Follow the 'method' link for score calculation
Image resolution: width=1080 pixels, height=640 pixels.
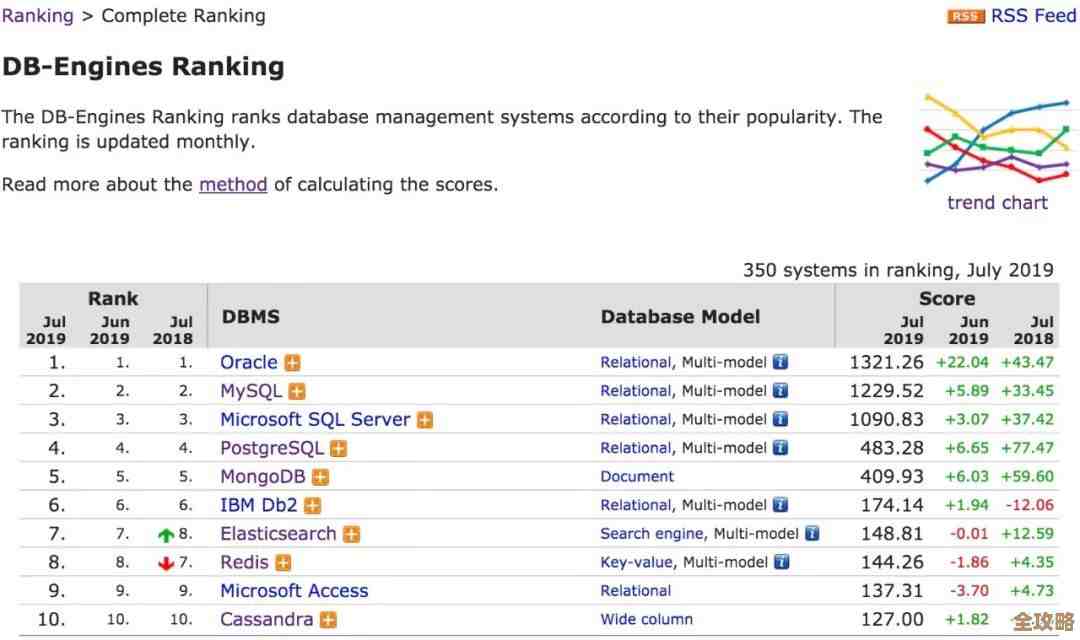233,184
